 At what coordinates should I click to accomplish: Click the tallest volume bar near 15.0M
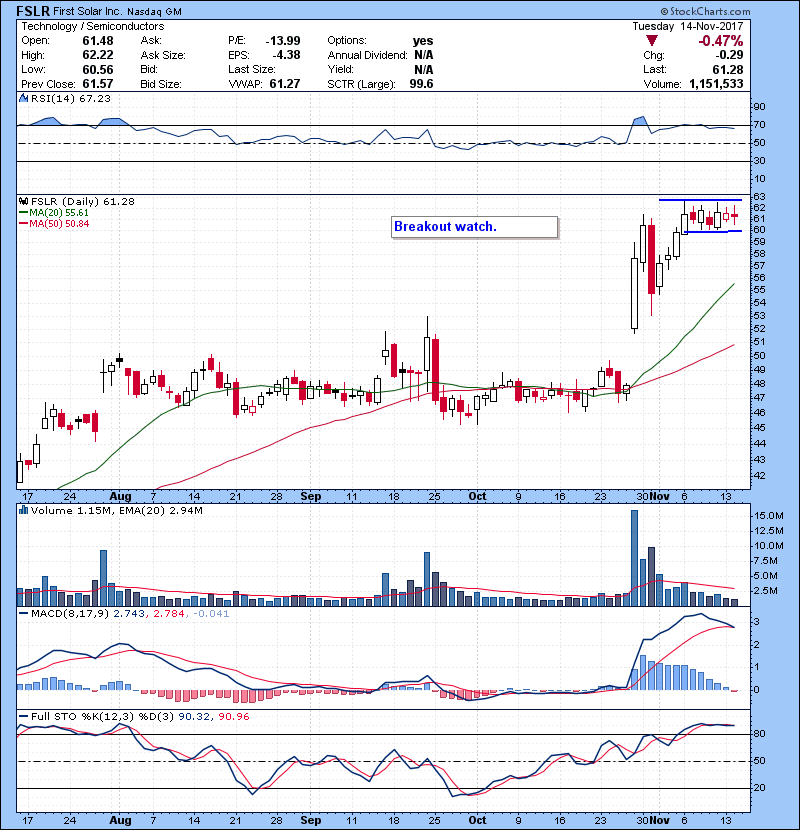634,558
